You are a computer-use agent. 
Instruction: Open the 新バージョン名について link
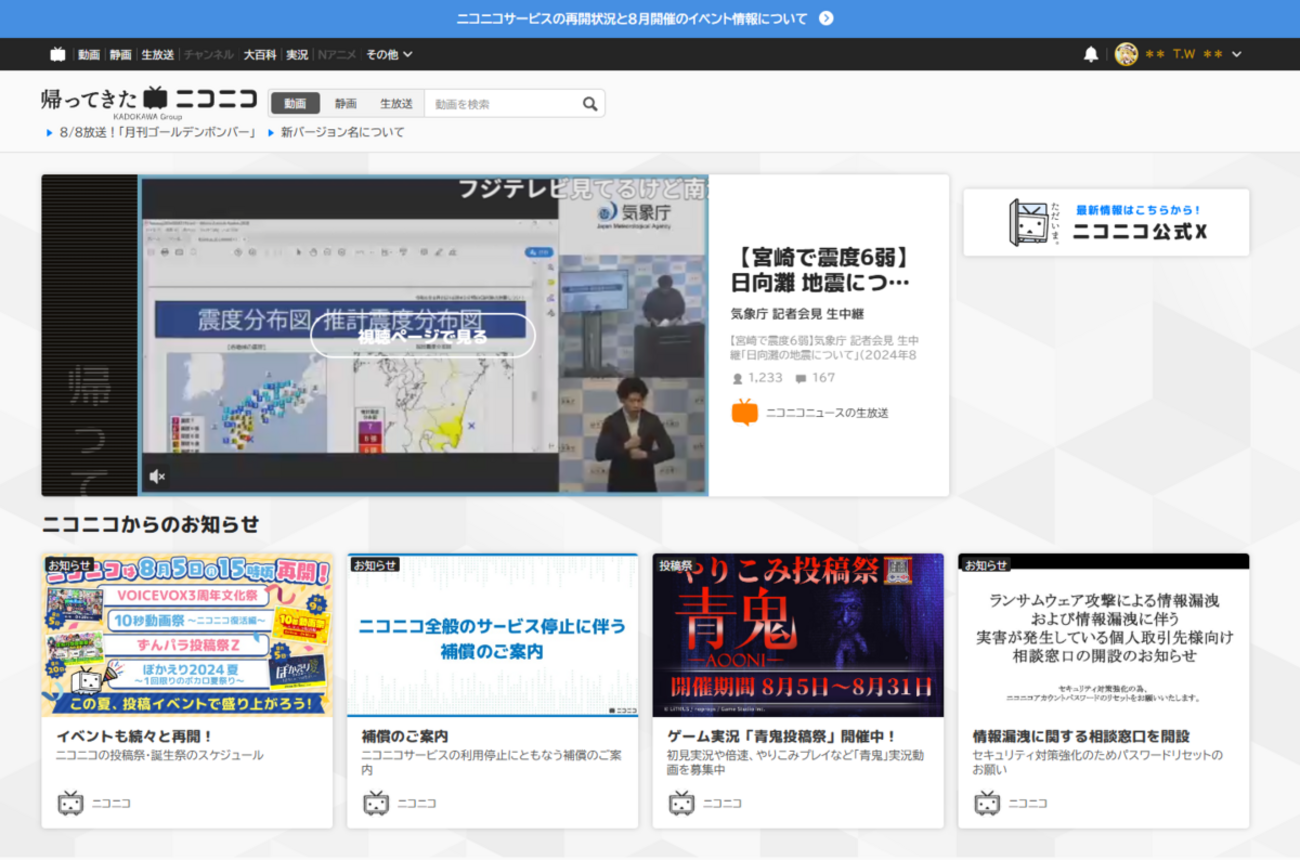[x=342, y=131]
